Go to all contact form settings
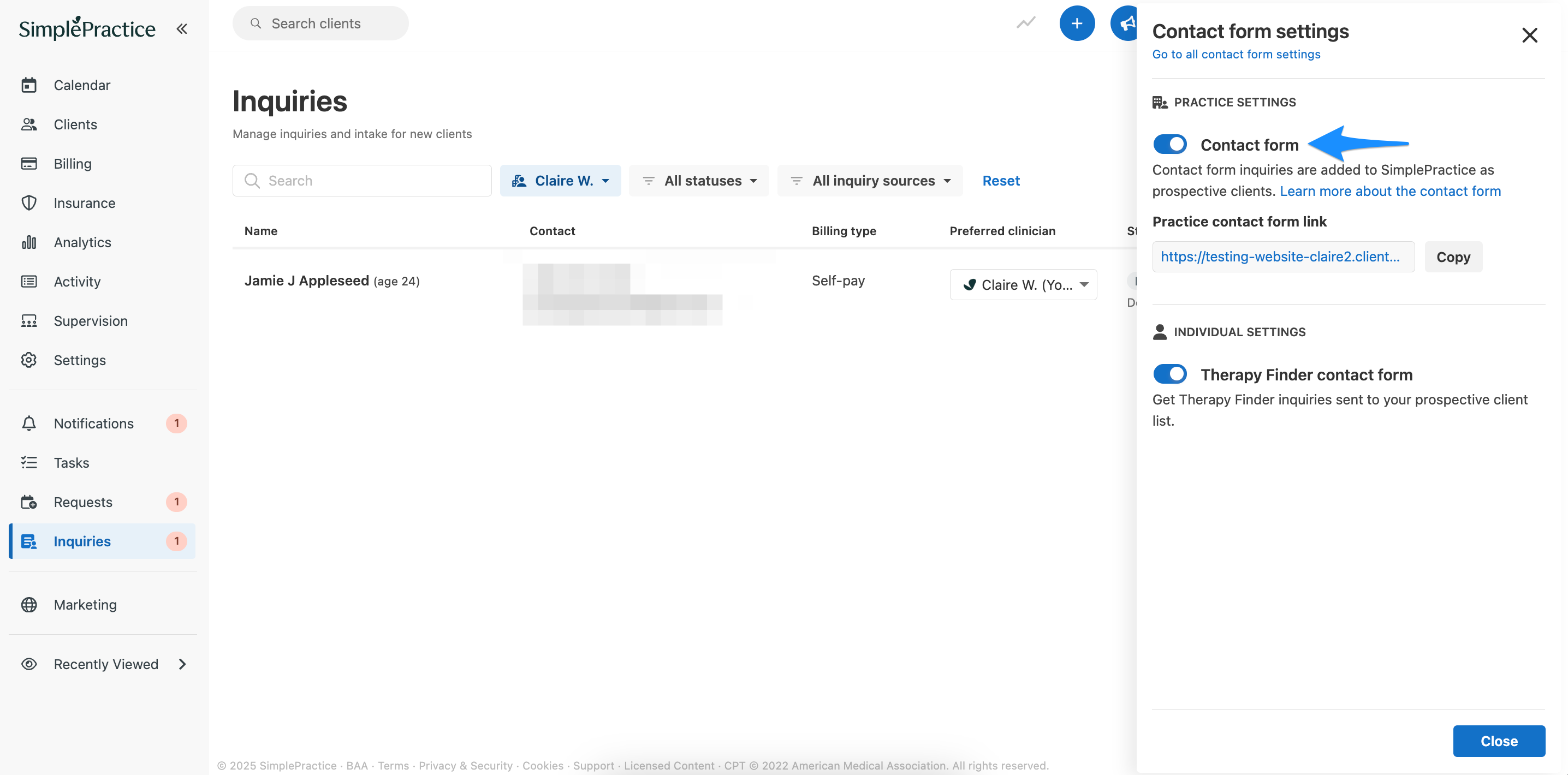Image resolution: width=1568 pixels, height=775 pixels. (1236, 54)
